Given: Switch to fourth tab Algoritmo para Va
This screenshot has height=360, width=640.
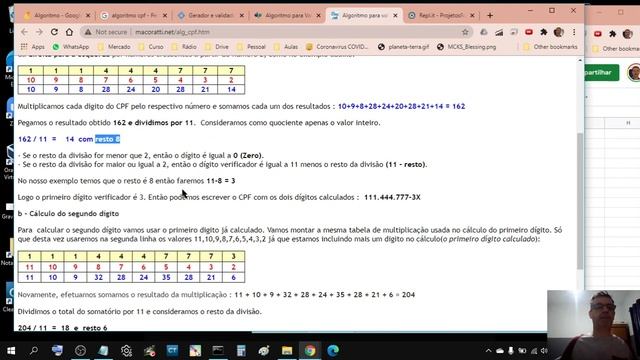Looking at the screenshot, I should [x=287, y=16].
